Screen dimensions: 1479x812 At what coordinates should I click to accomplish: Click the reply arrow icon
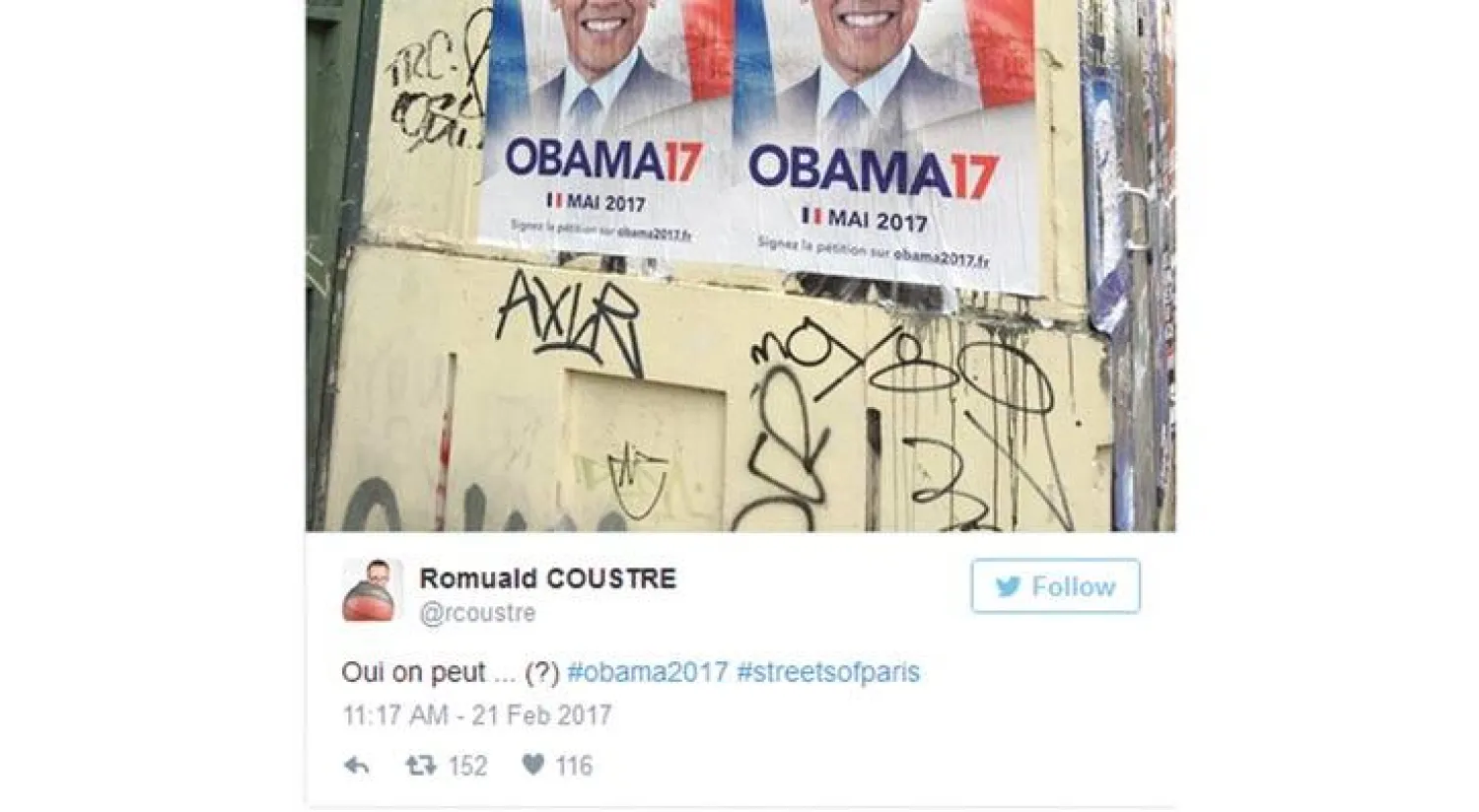click(356, 766)
